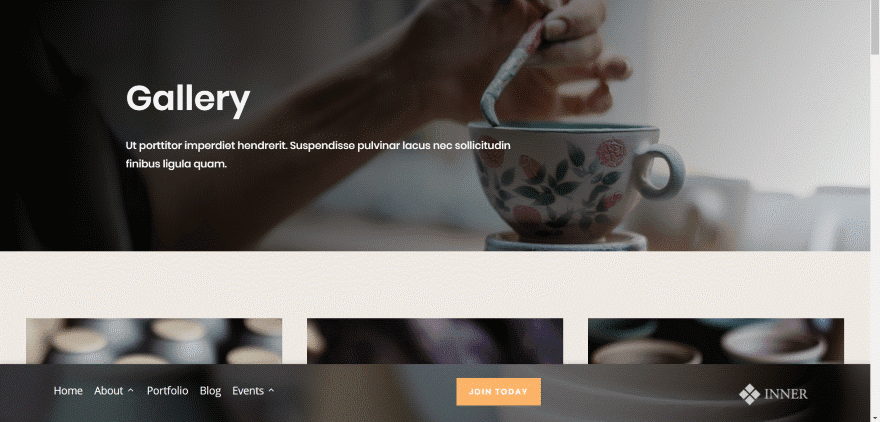Open the middle gallery thumbnail
Image resolution: width=880 pixels, height=422 pixels.
[435, 341]
